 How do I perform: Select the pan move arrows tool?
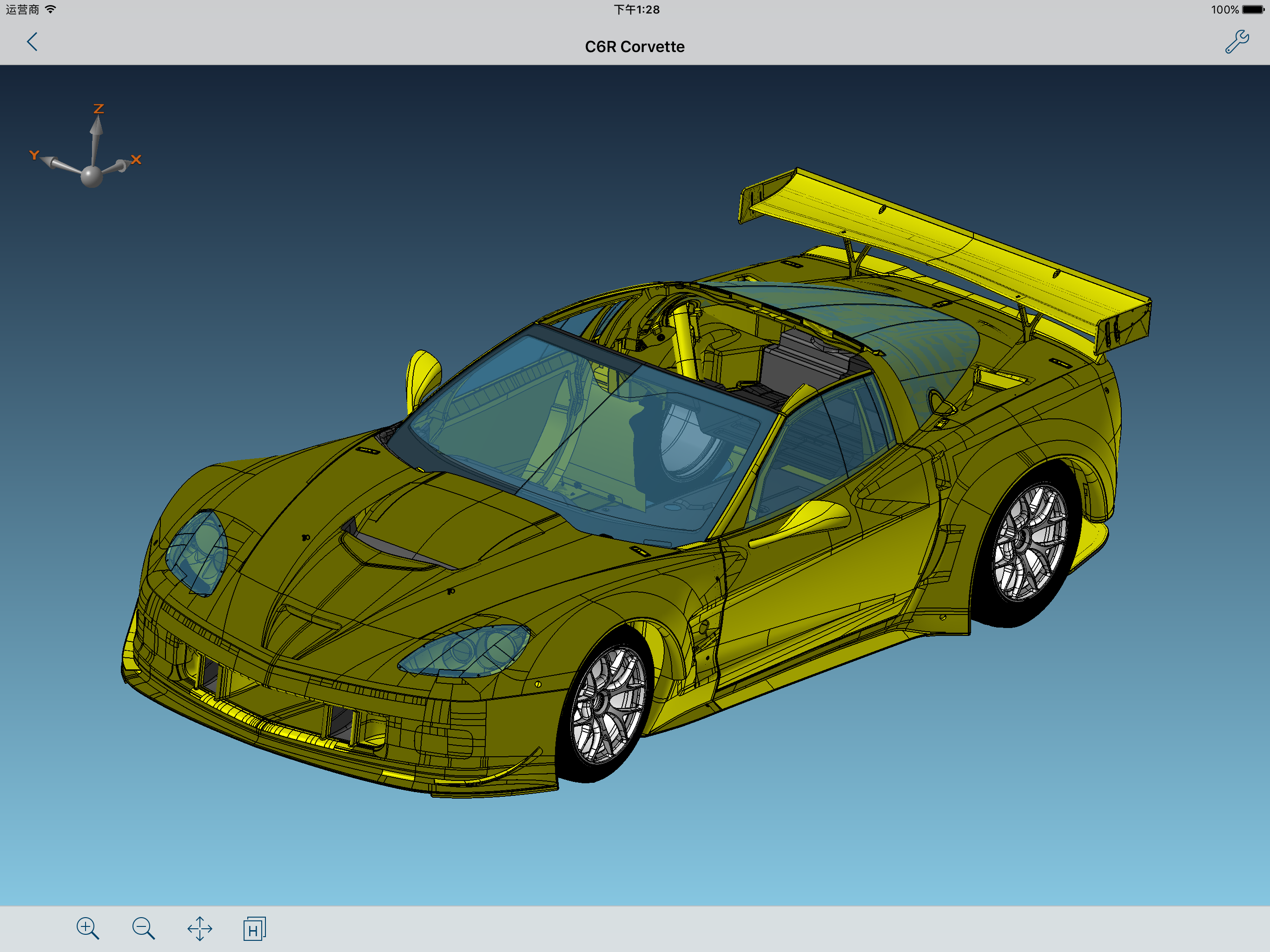200,928
